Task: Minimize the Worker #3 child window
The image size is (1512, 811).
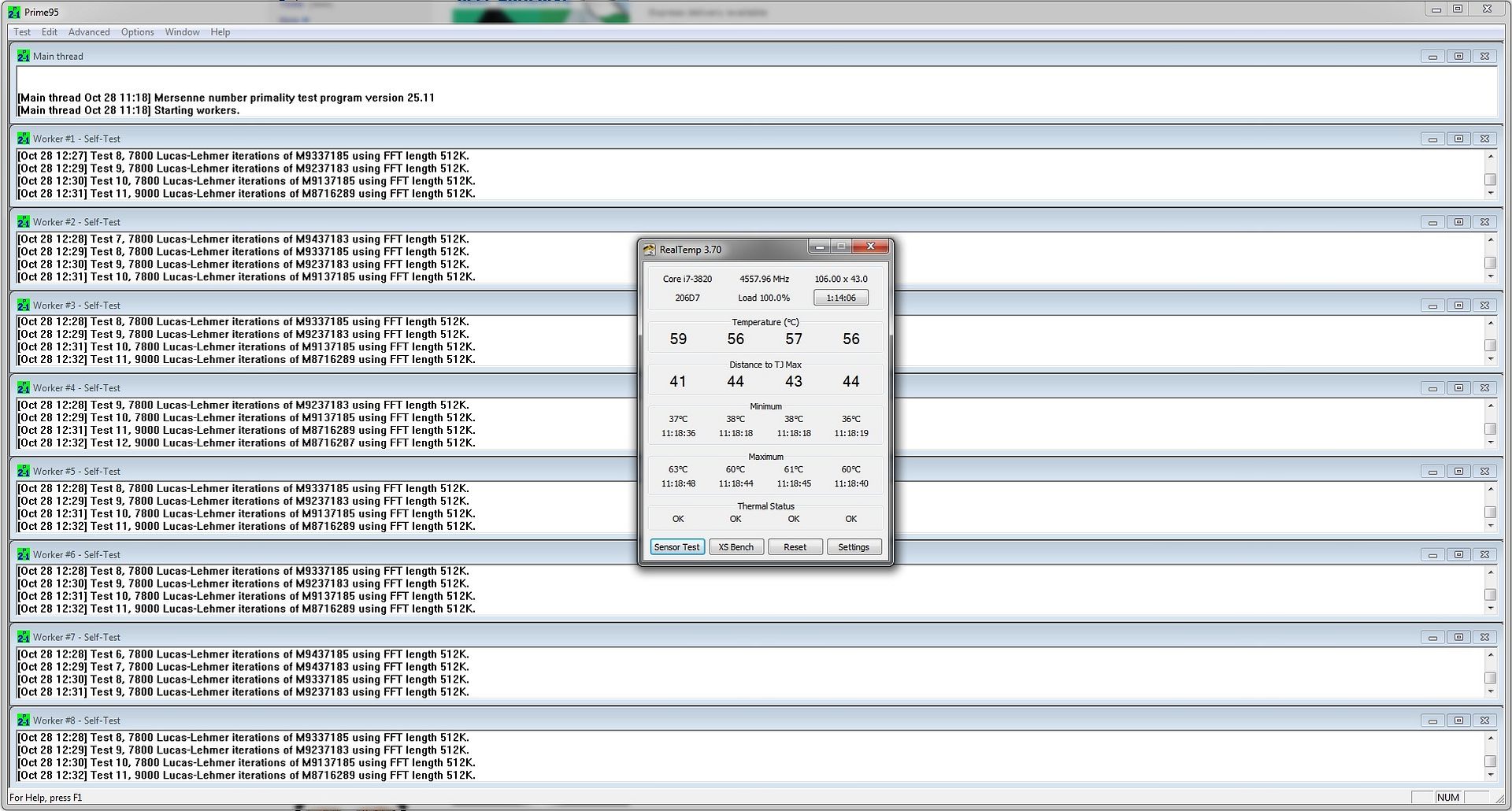Action: click(1432, 306)
